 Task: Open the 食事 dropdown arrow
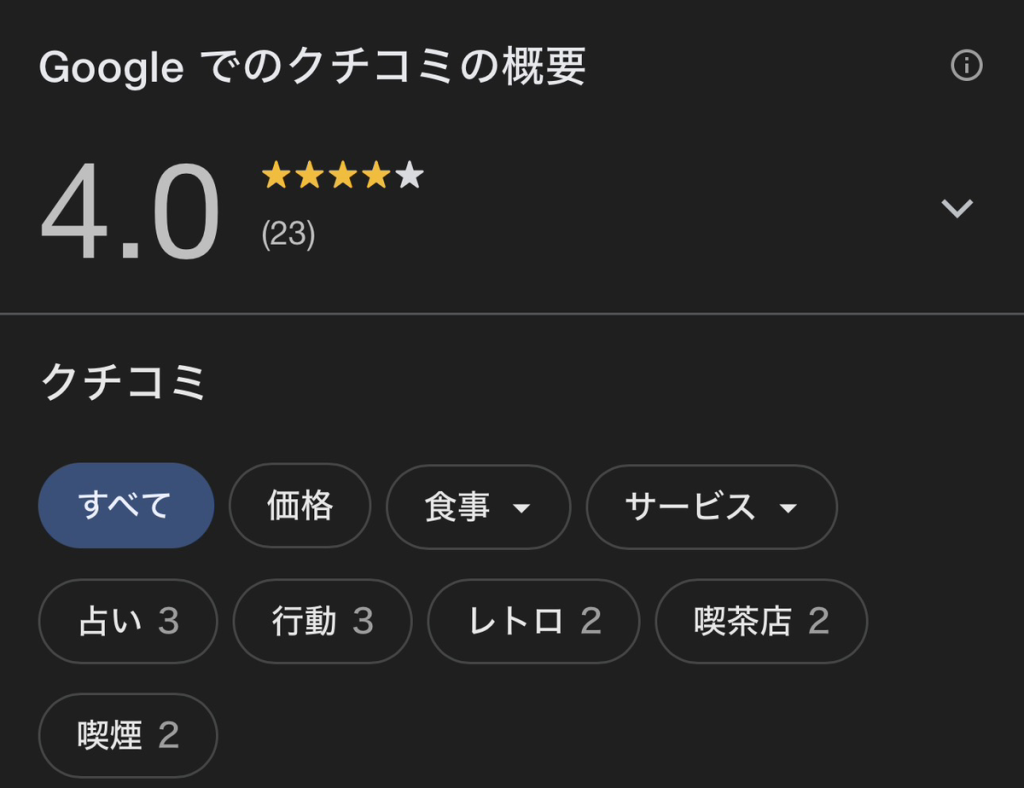point(521,508)
